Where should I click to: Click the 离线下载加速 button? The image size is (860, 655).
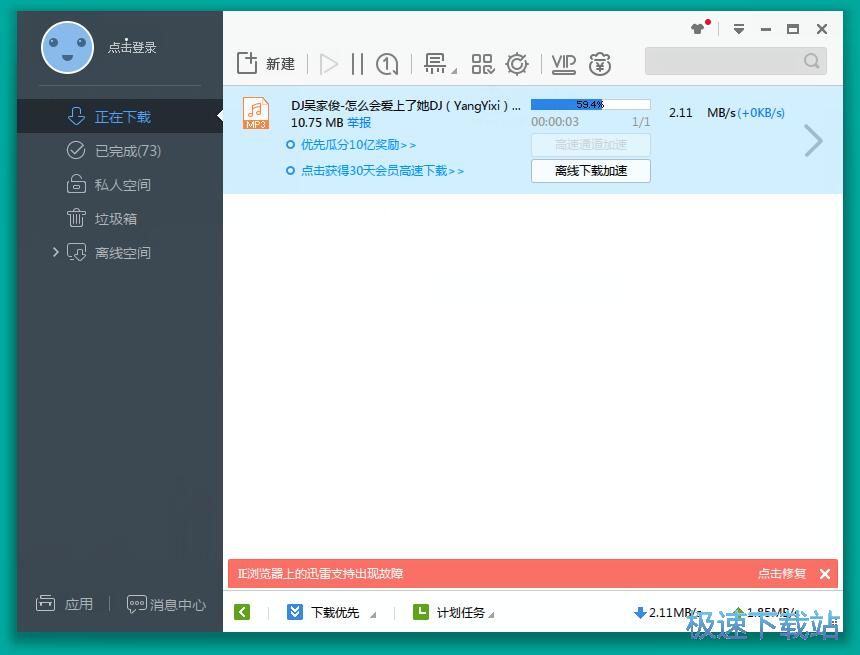pyautogui.click(x=591, y=171)
